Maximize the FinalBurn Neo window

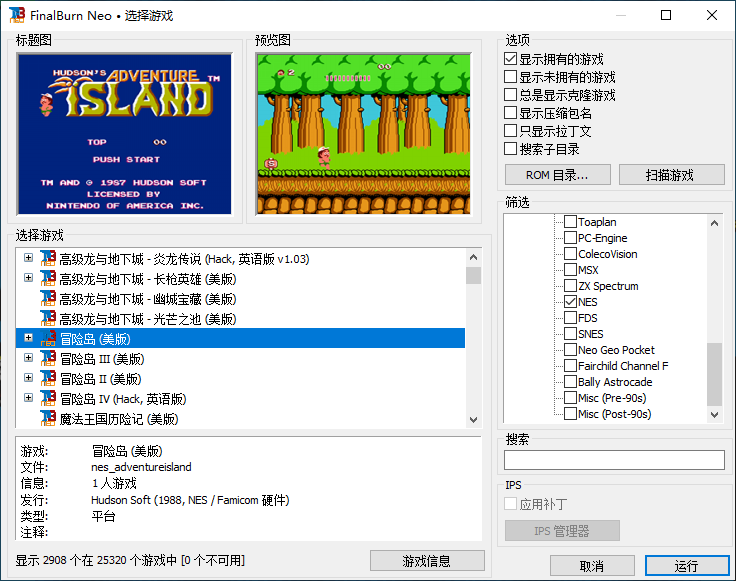(666, 15)
